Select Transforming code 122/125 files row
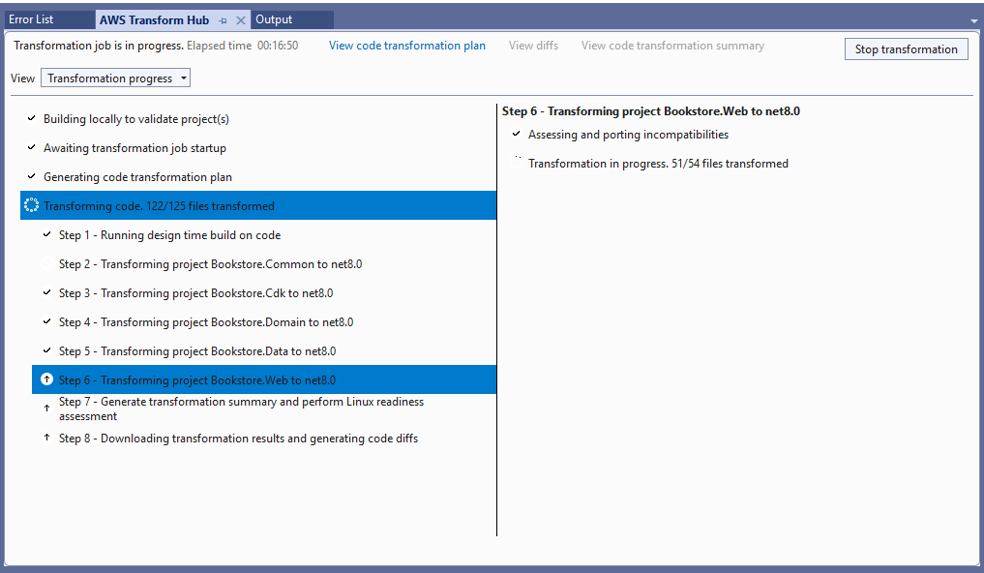Image resolution: width=984 pixels, height=573 pixels. pos(258,206)
